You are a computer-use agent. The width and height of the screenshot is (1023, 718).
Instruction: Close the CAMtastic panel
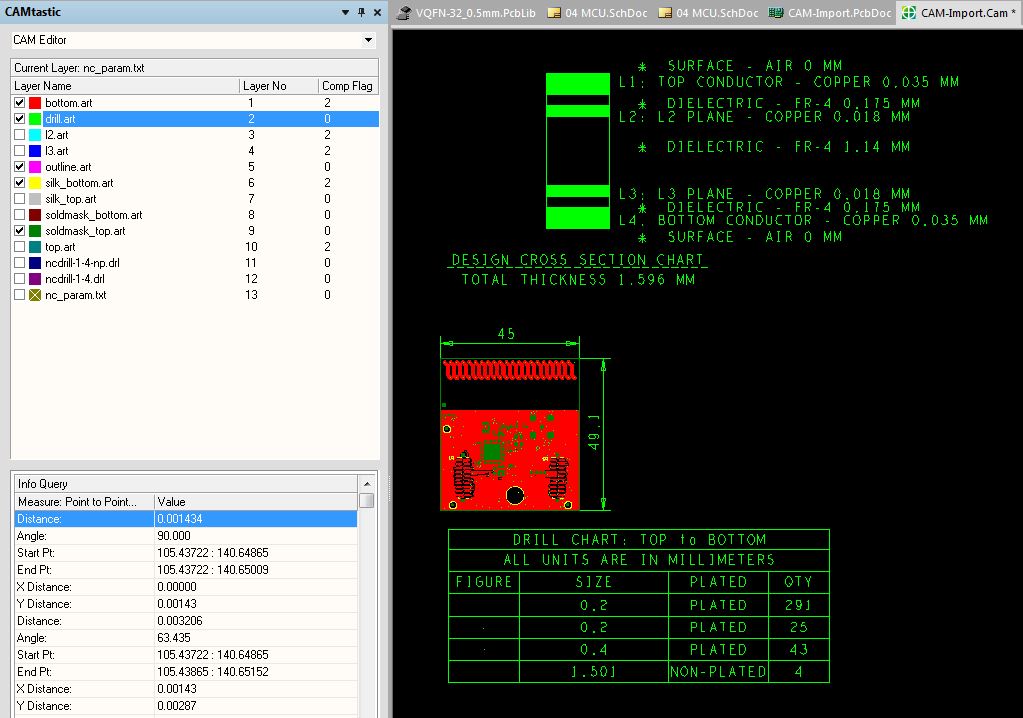[377, 12]
